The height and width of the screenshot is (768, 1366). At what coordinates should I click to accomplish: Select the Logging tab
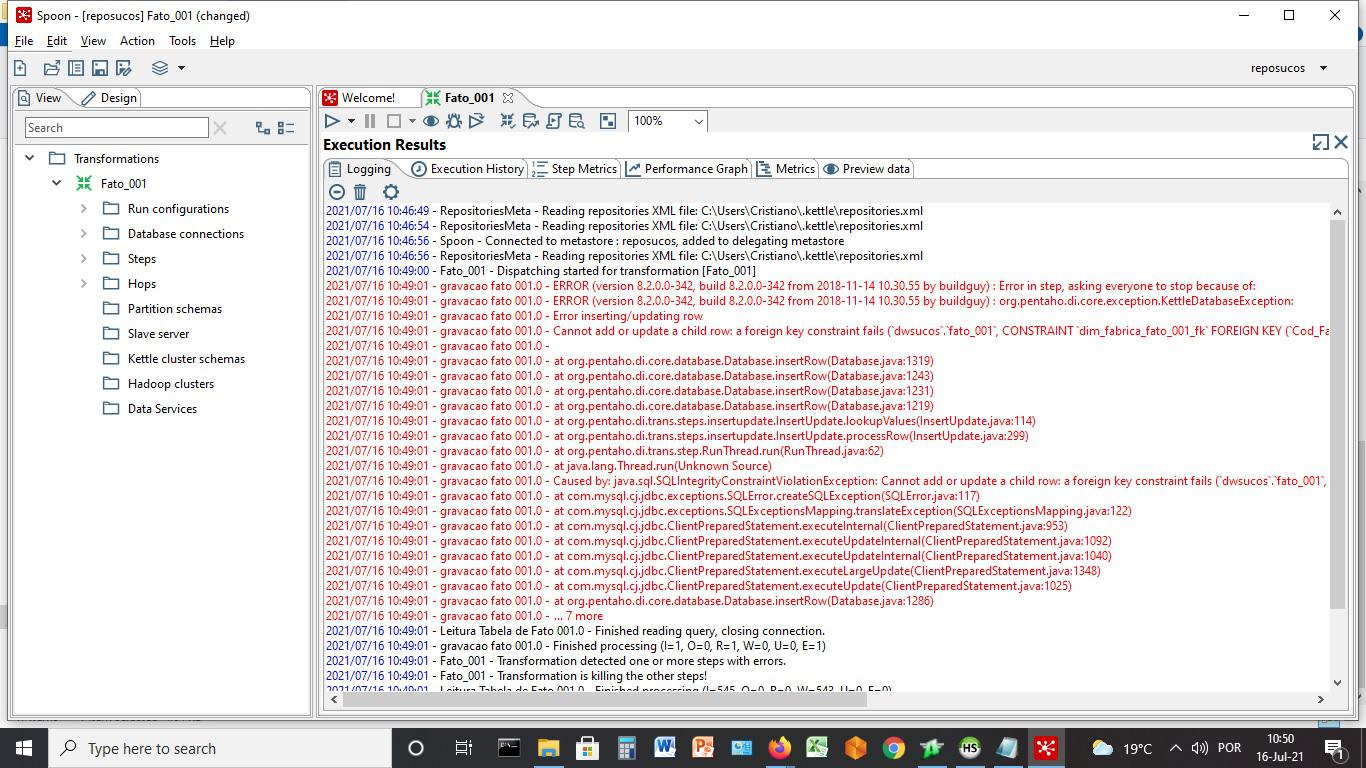coord(359,169)
